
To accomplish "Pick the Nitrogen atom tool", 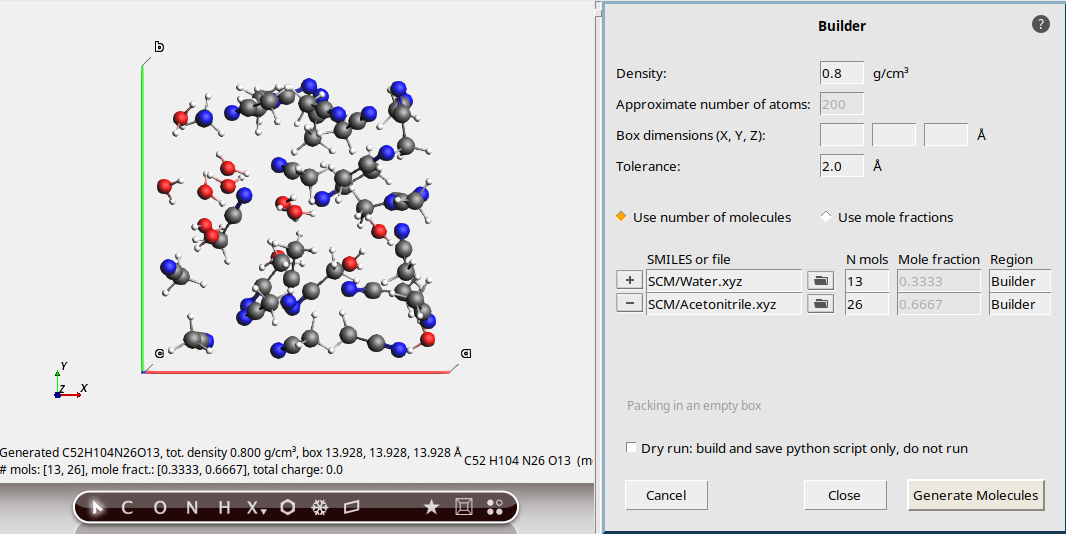I will pos(192,507).
